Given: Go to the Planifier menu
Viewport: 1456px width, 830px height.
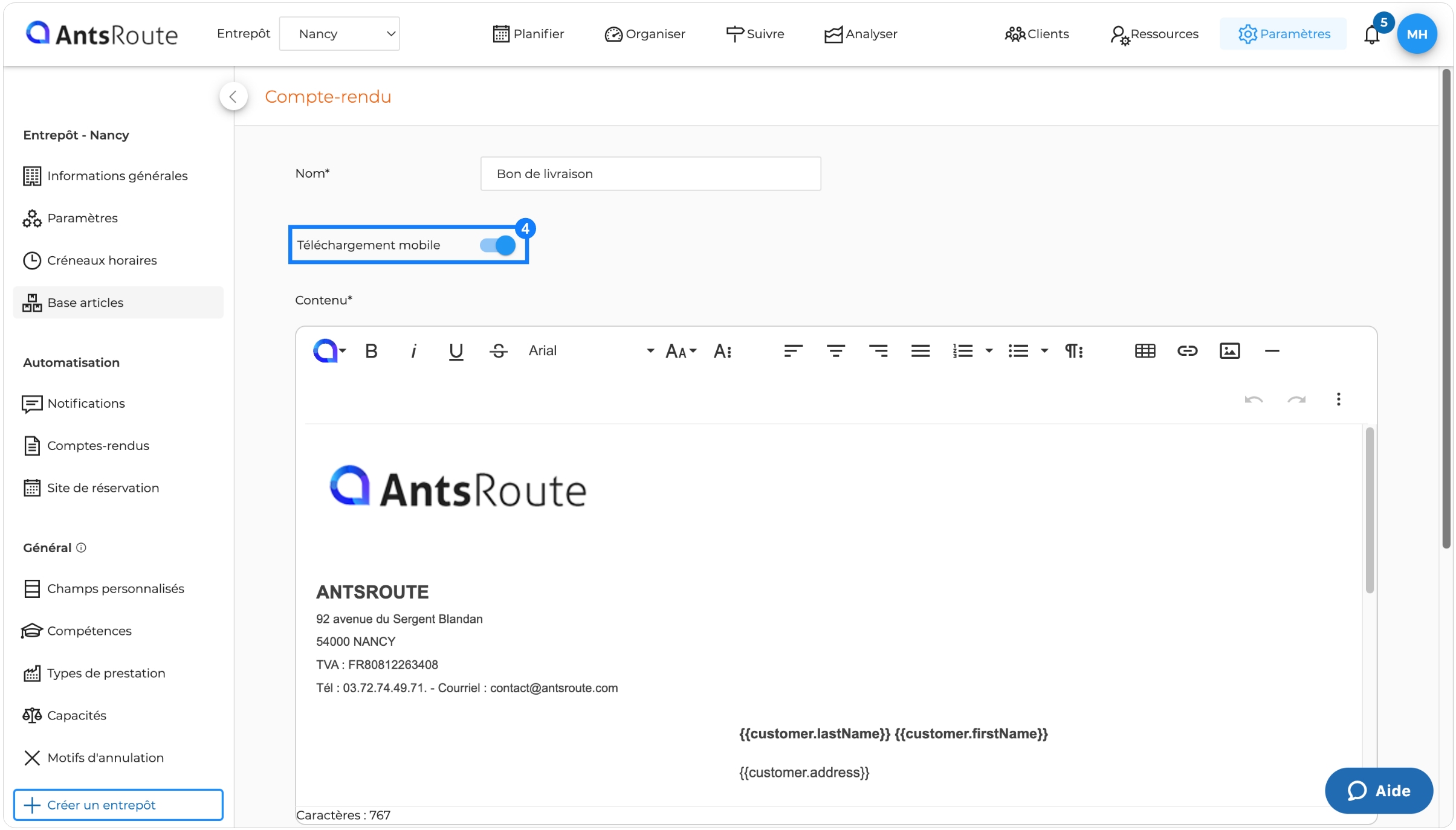Looking at the screenshot, I should 528,34.
